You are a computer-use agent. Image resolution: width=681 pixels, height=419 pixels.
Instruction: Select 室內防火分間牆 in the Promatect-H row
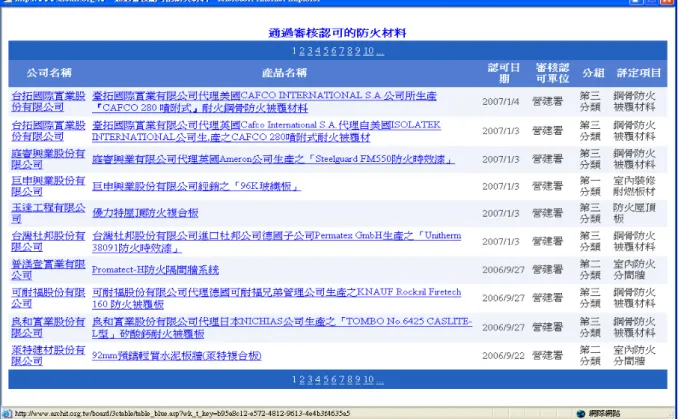pos(634,270)
